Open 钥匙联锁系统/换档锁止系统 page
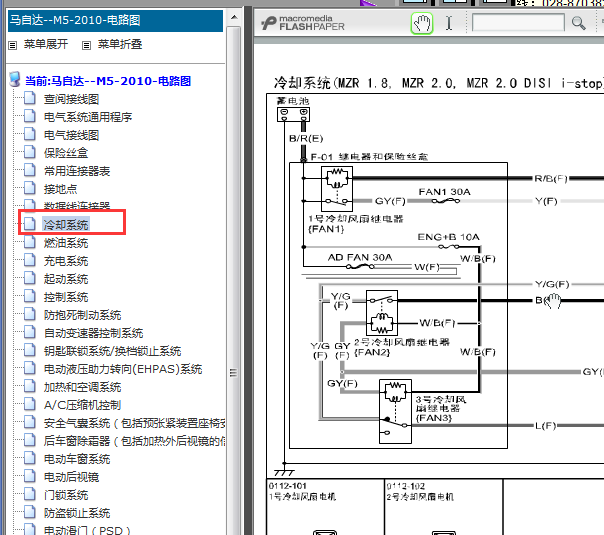 [x=112, y=351]
